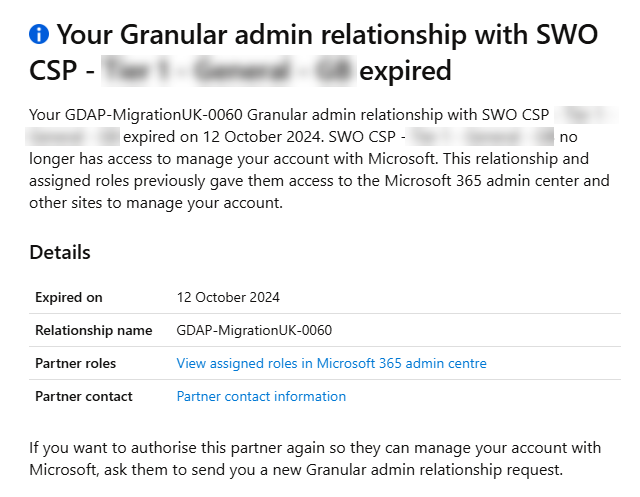Click the word expired in the main heading
The width and height of the screenshot is (640, 497).
pos(405,72)
